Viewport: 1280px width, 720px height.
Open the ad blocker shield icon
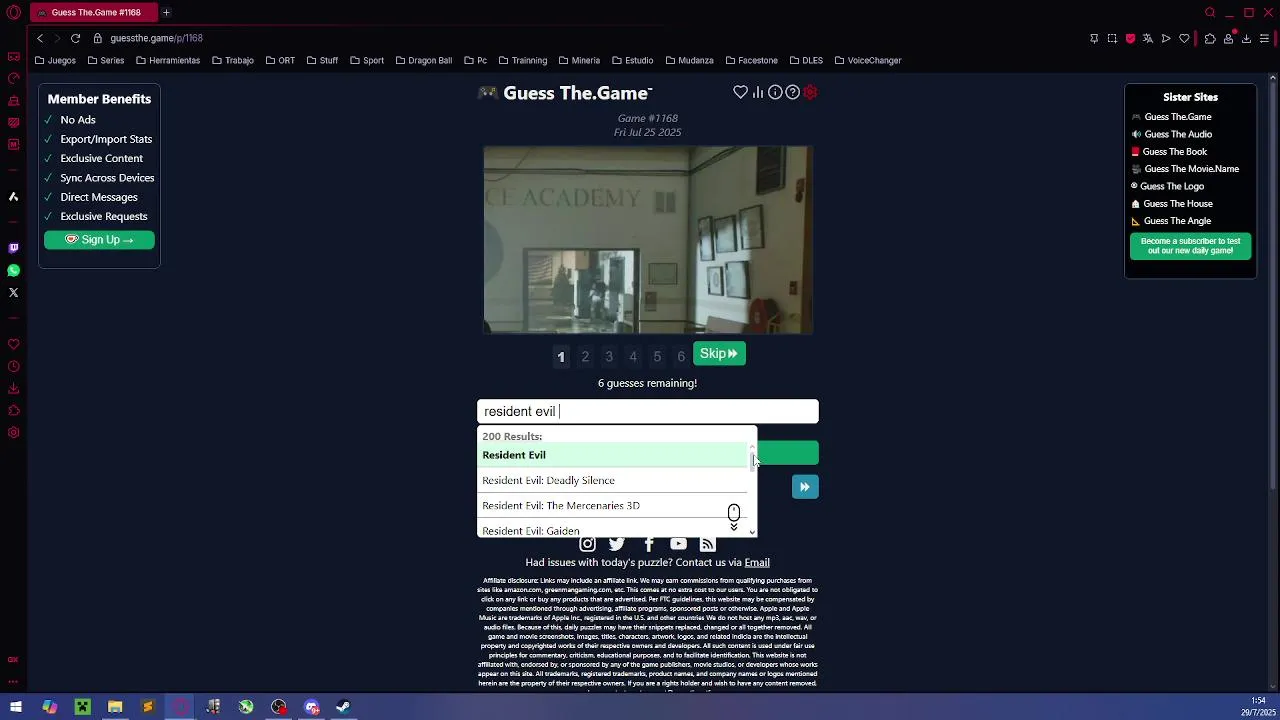pyautogui.click(x=1130, y=38)
